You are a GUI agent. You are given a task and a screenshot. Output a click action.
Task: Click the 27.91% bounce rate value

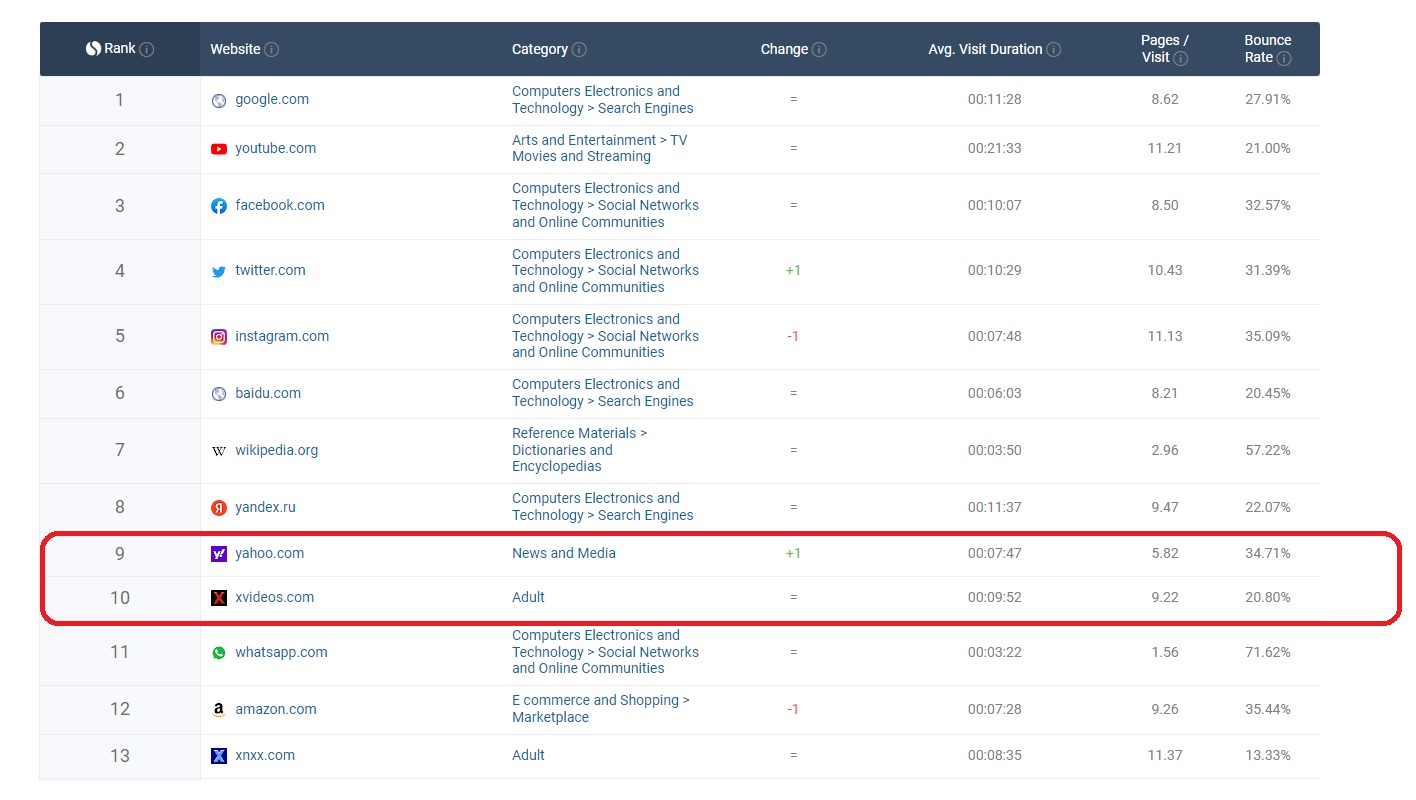point(1268,100)
